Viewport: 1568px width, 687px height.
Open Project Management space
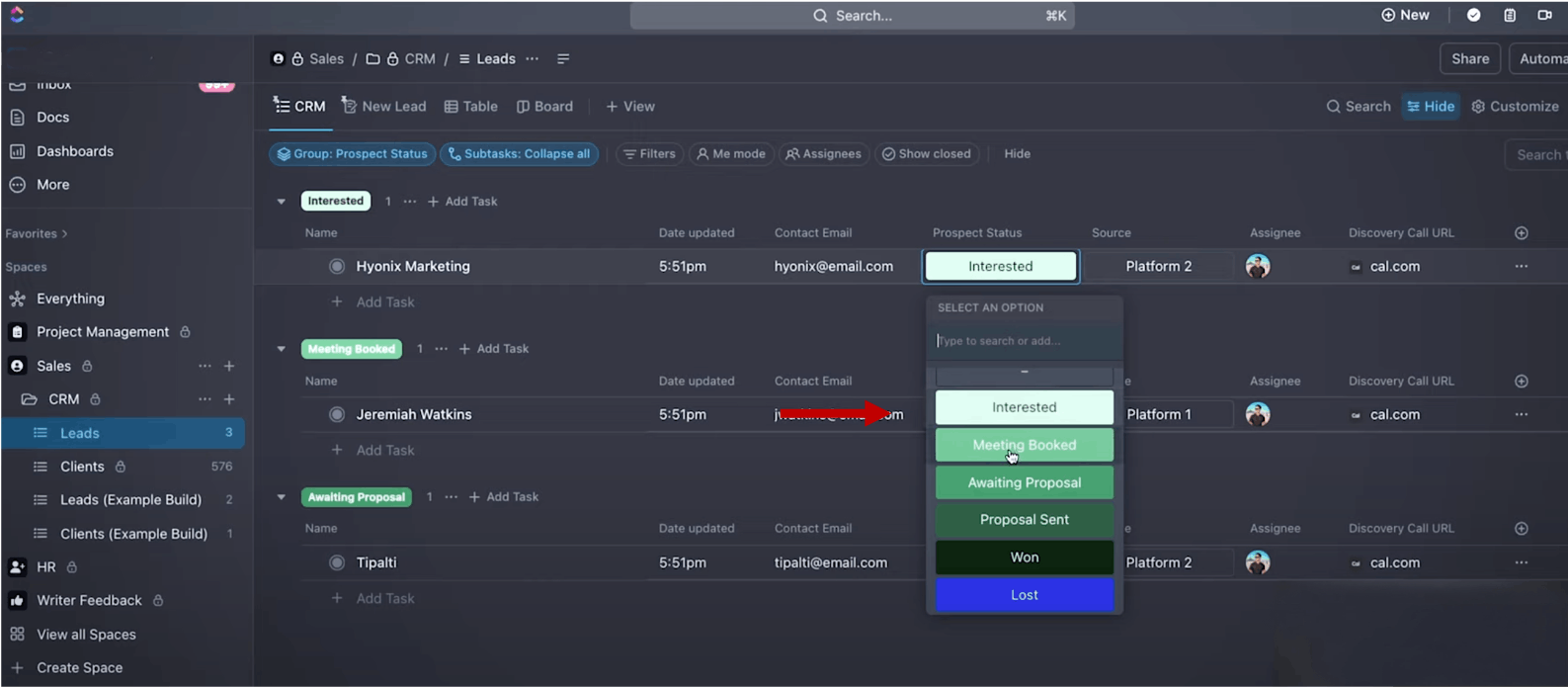point(103,332)
